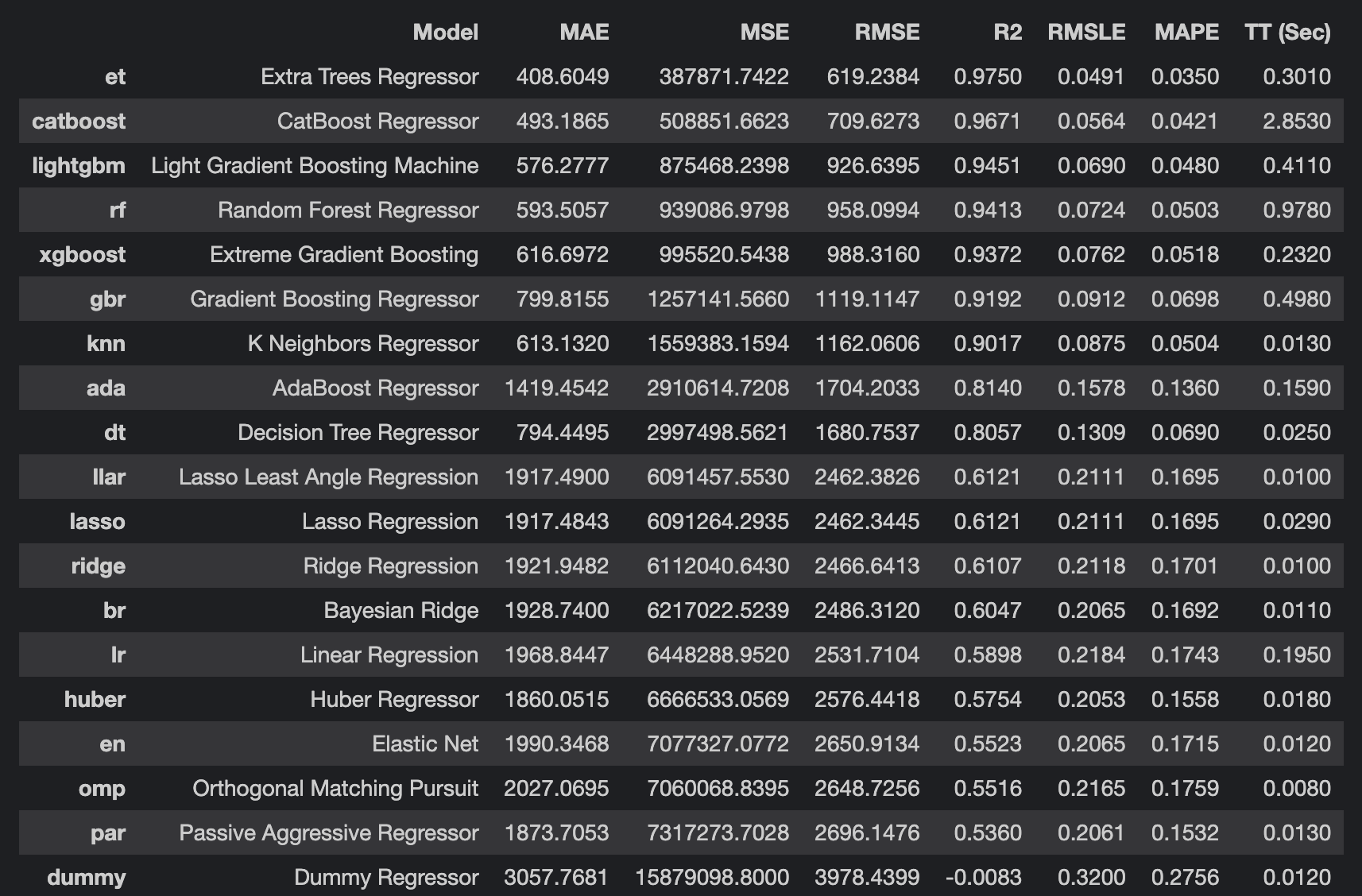Select the 'en' row index
Screen dimensions: 1362x896
(x=113, y=743)
